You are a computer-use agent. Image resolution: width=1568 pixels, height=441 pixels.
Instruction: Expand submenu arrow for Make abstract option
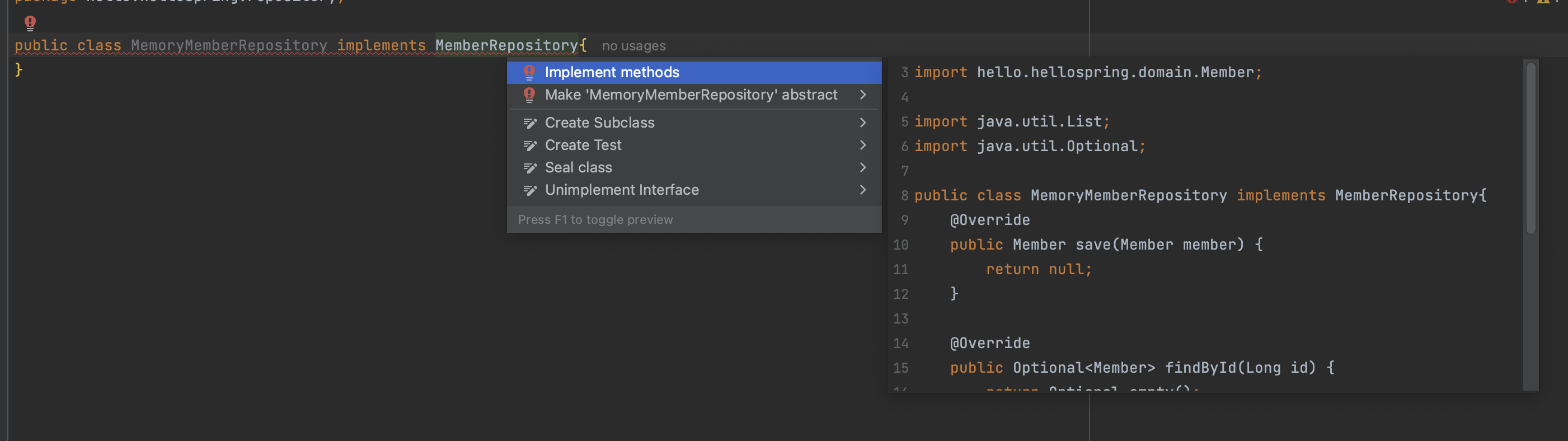coord(862,95)
